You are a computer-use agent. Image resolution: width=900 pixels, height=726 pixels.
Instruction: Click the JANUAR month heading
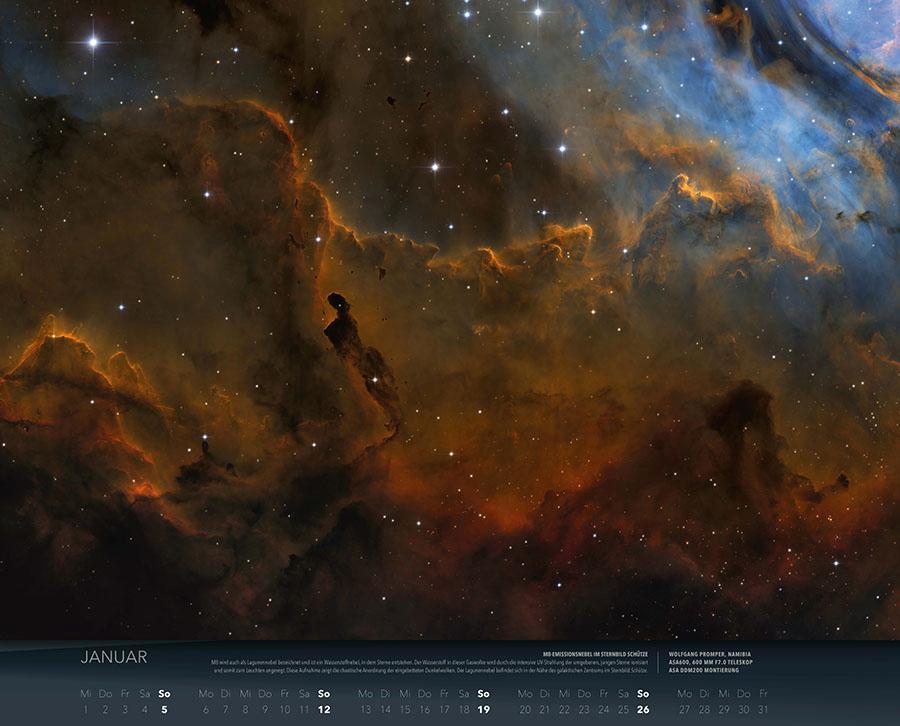[x=114, y=657]
